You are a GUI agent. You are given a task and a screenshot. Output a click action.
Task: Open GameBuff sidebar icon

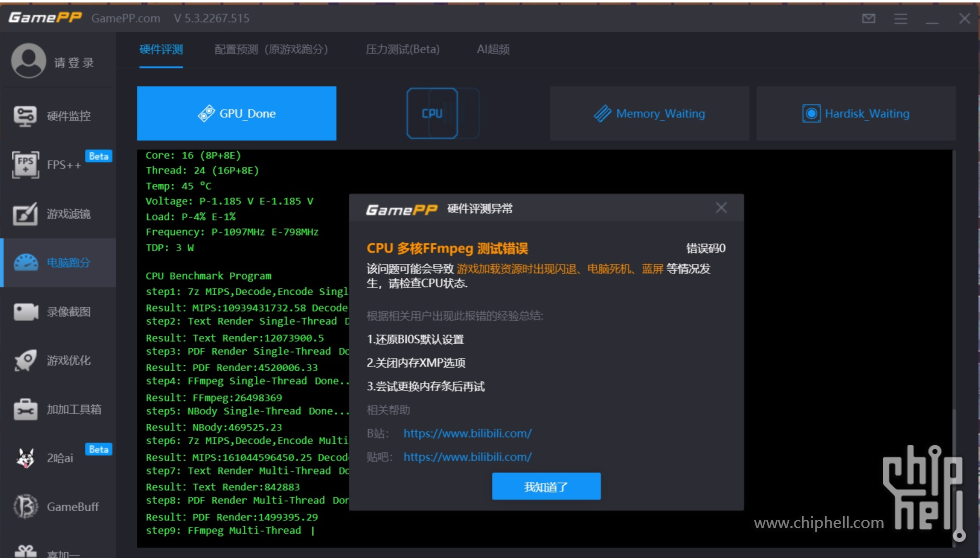point(26,507)
